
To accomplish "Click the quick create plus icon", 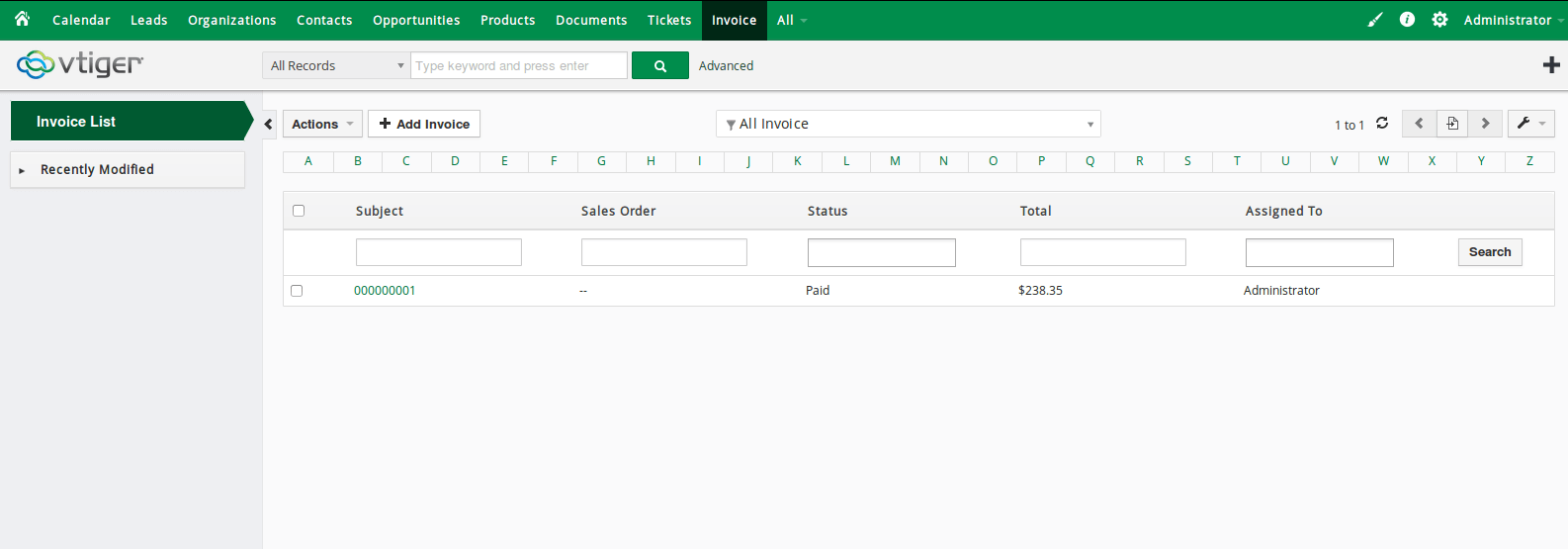I will tap(1551, 65).
